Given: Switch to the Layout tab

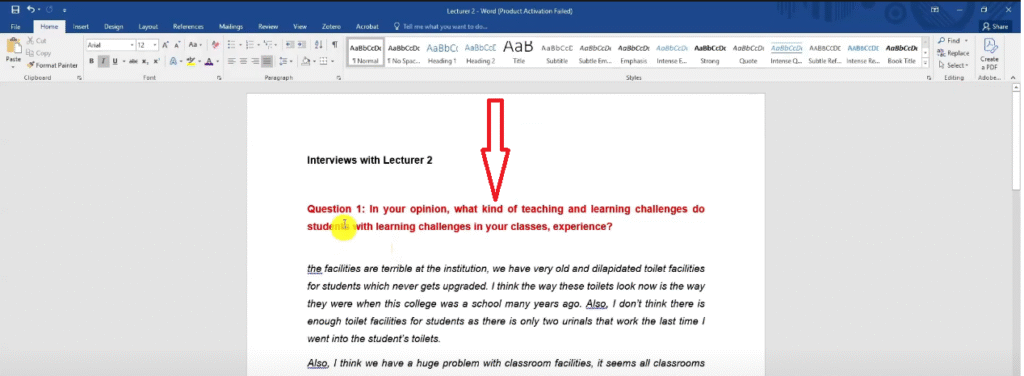Looking at the screenshot, I should (x=148, y=27).
